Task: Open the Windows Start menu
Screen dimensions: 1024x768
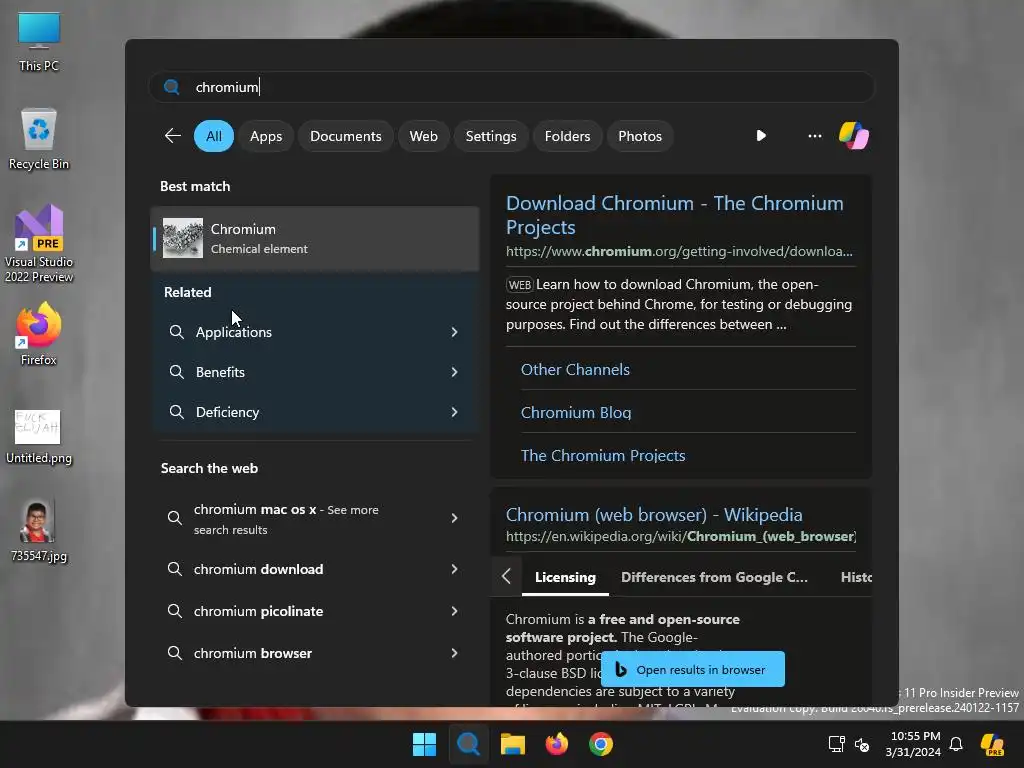Action: tap(424, 744)
